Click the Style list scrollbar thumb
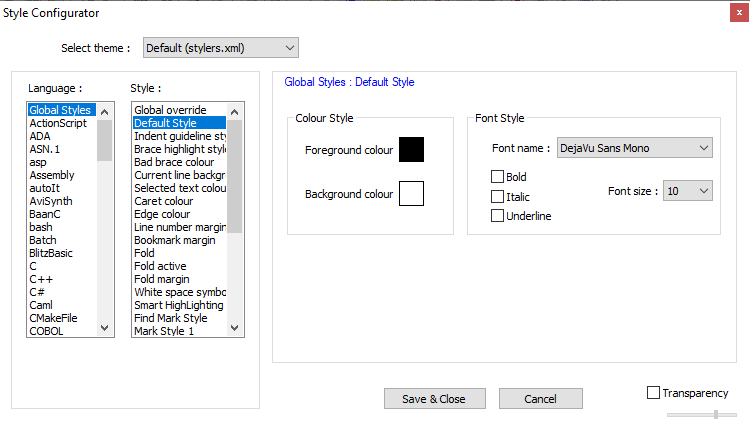 click(234, 176)
